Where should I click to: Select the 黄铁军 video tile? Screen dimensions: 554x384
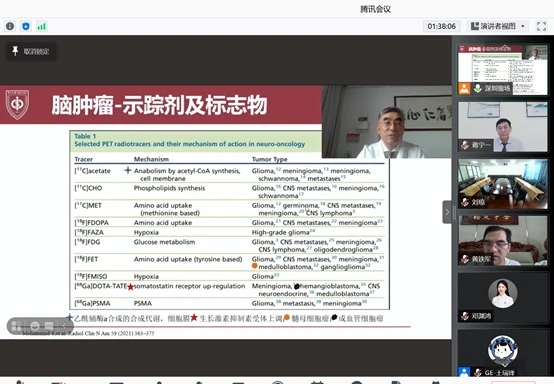click(502, 241)
